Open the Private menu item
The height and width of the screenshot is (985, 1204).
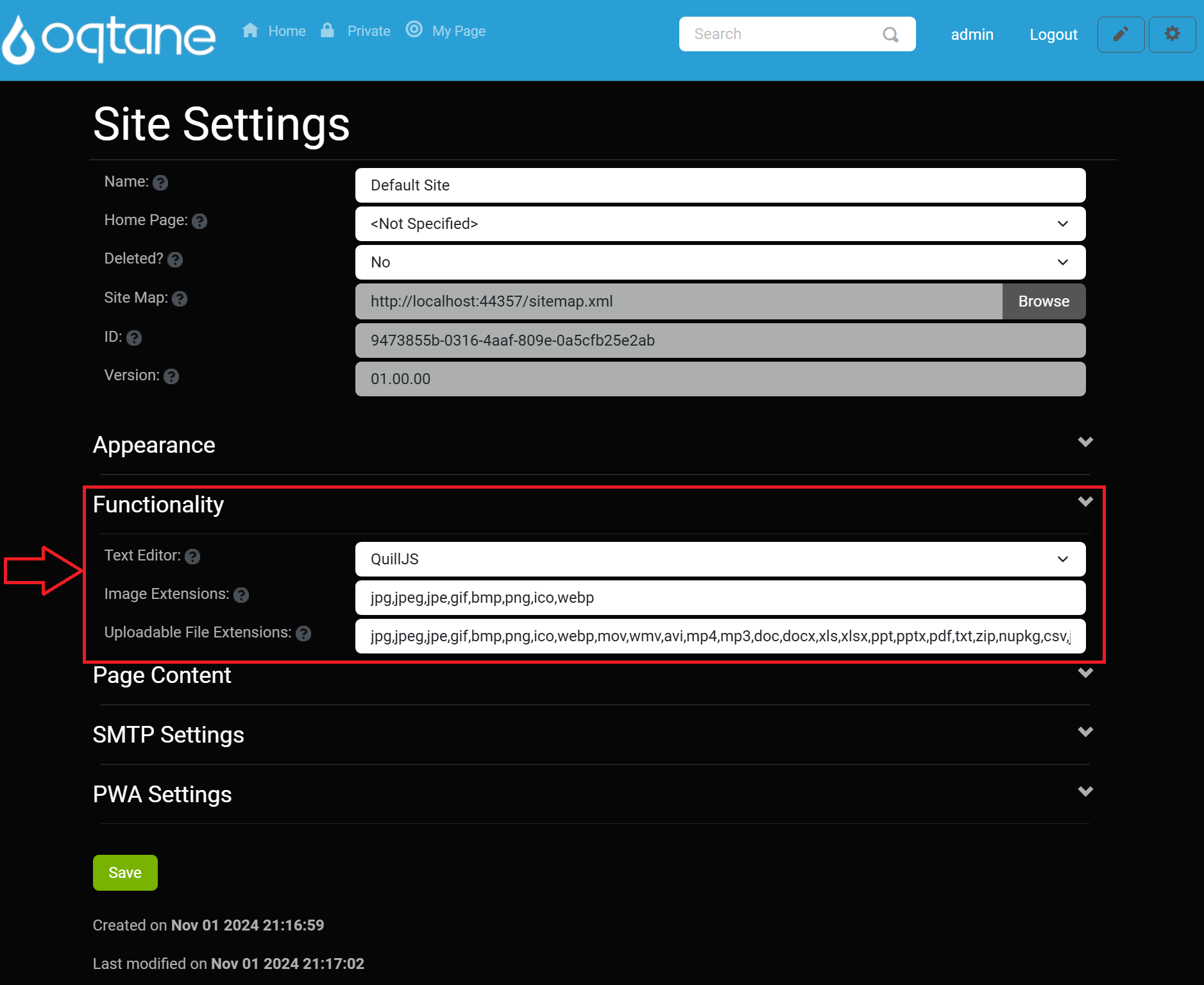coord(369,31)
